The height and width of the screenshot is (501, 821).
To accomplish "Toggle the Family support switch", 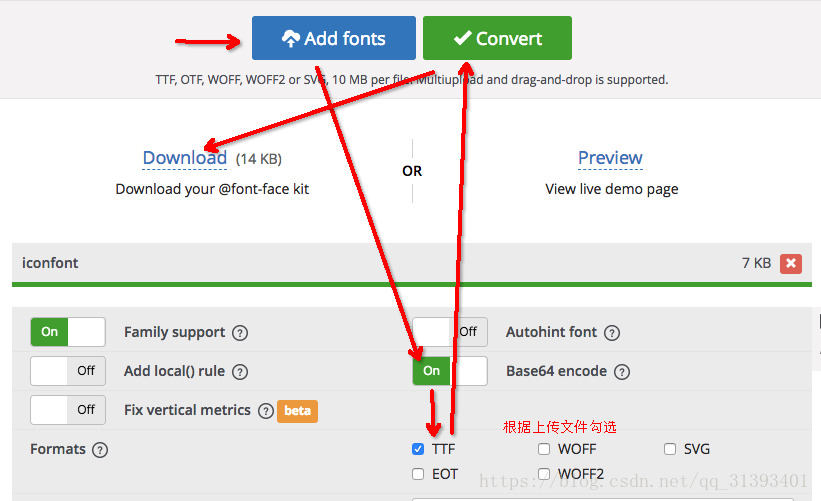I will coord(67,332).
